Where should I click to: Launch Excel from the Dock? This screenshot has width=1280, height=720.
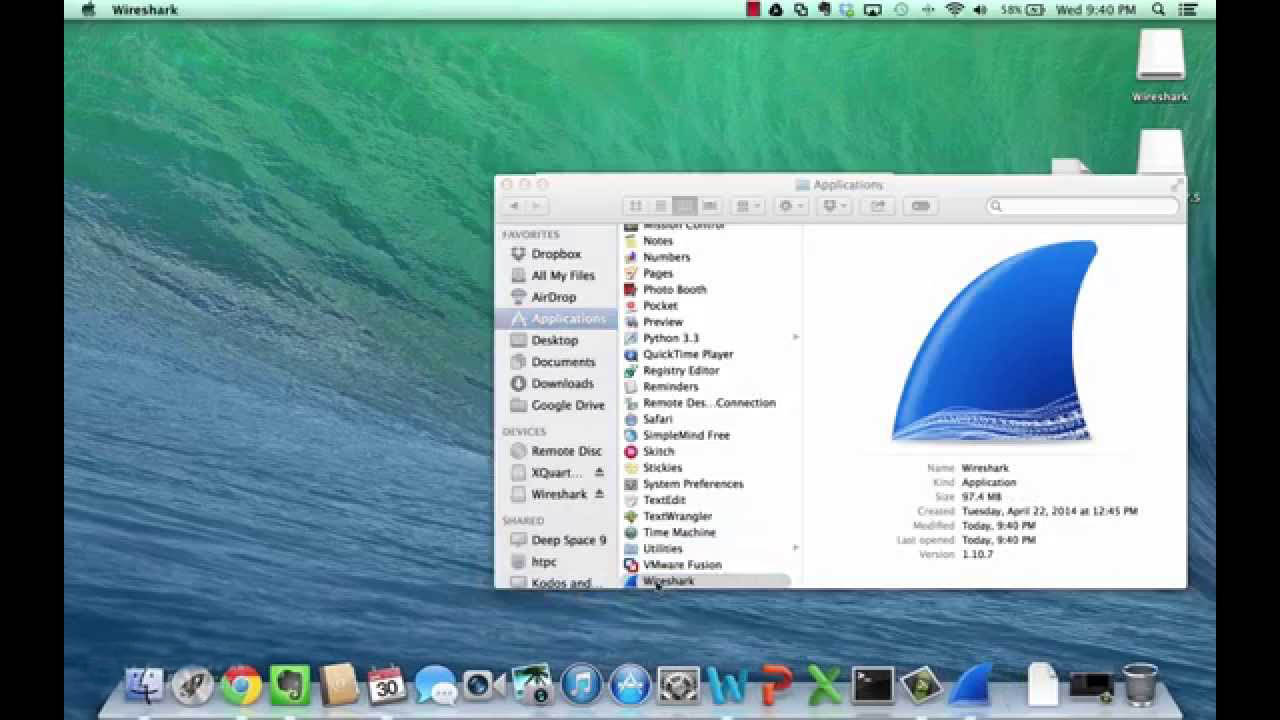pyautogui.click(x=824, y=686)
